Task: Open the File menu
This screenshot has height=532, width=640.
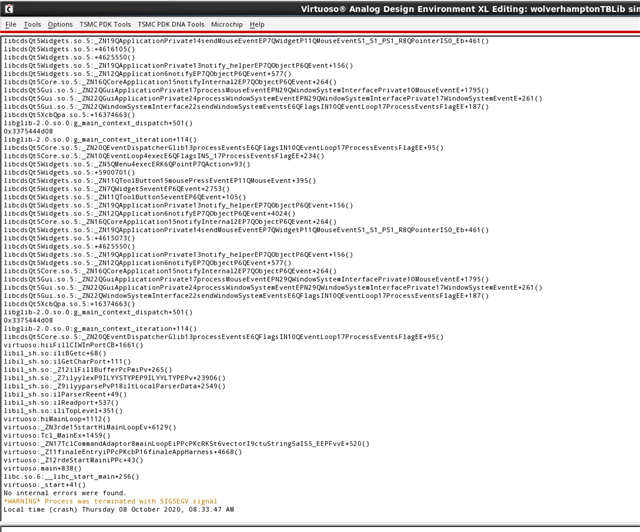Action: pos(11,24)
